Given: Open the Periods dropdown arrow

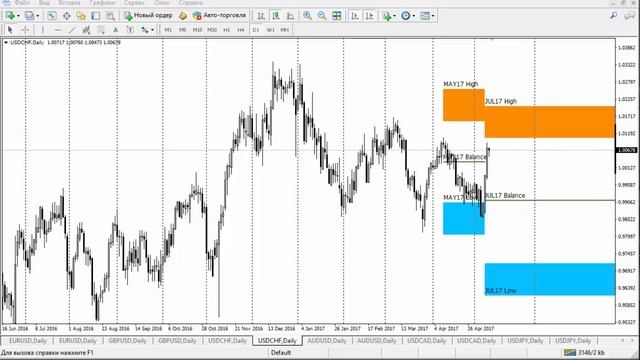Looking at the screenshot, I should (414, 16).
